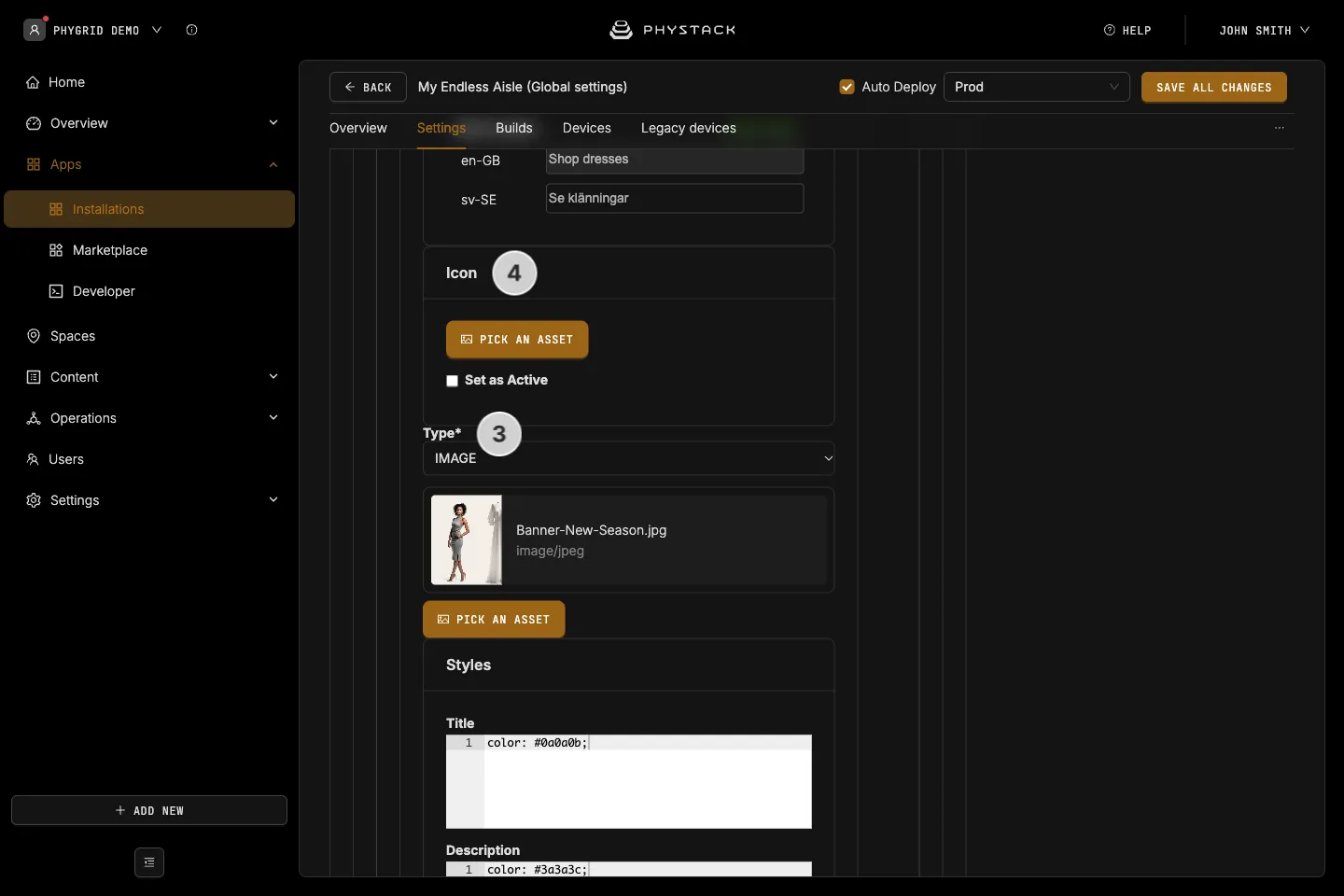Switch to the Builds tab
Screen dimensions: 1344x896
tap(514, 128)
